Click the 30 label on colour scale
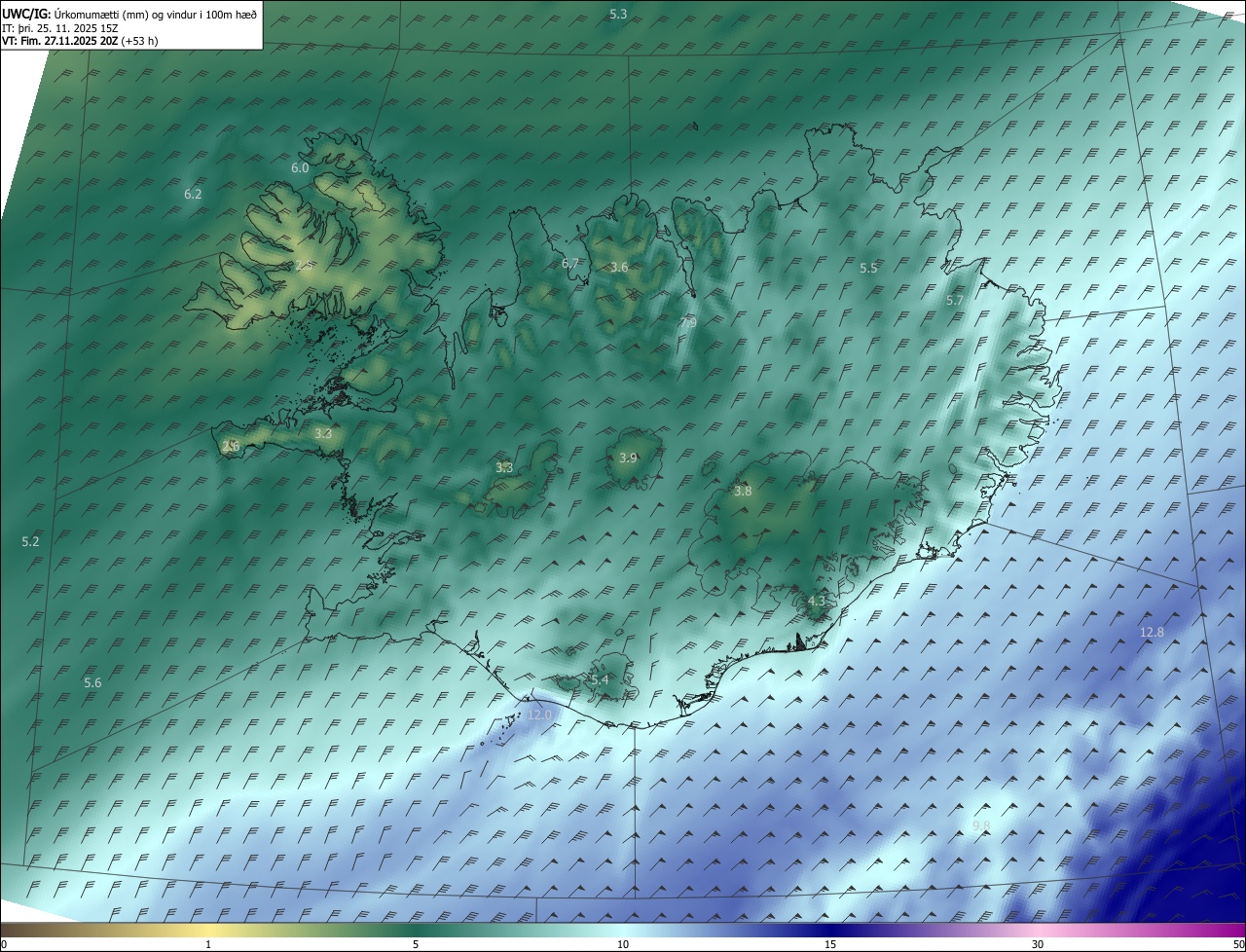 [x=1038, y=944]
